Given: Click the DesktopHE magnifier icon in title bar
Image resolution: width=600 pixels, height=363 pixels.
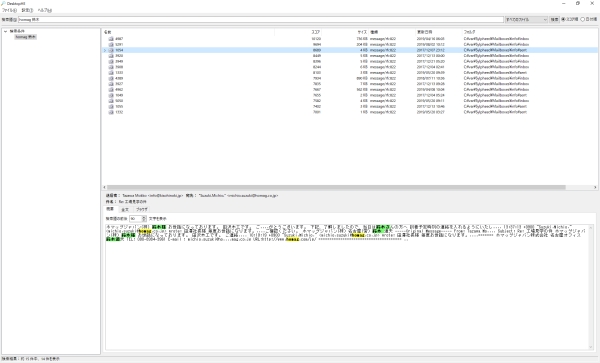Looking at the screenshot, I should click(3, 3).
